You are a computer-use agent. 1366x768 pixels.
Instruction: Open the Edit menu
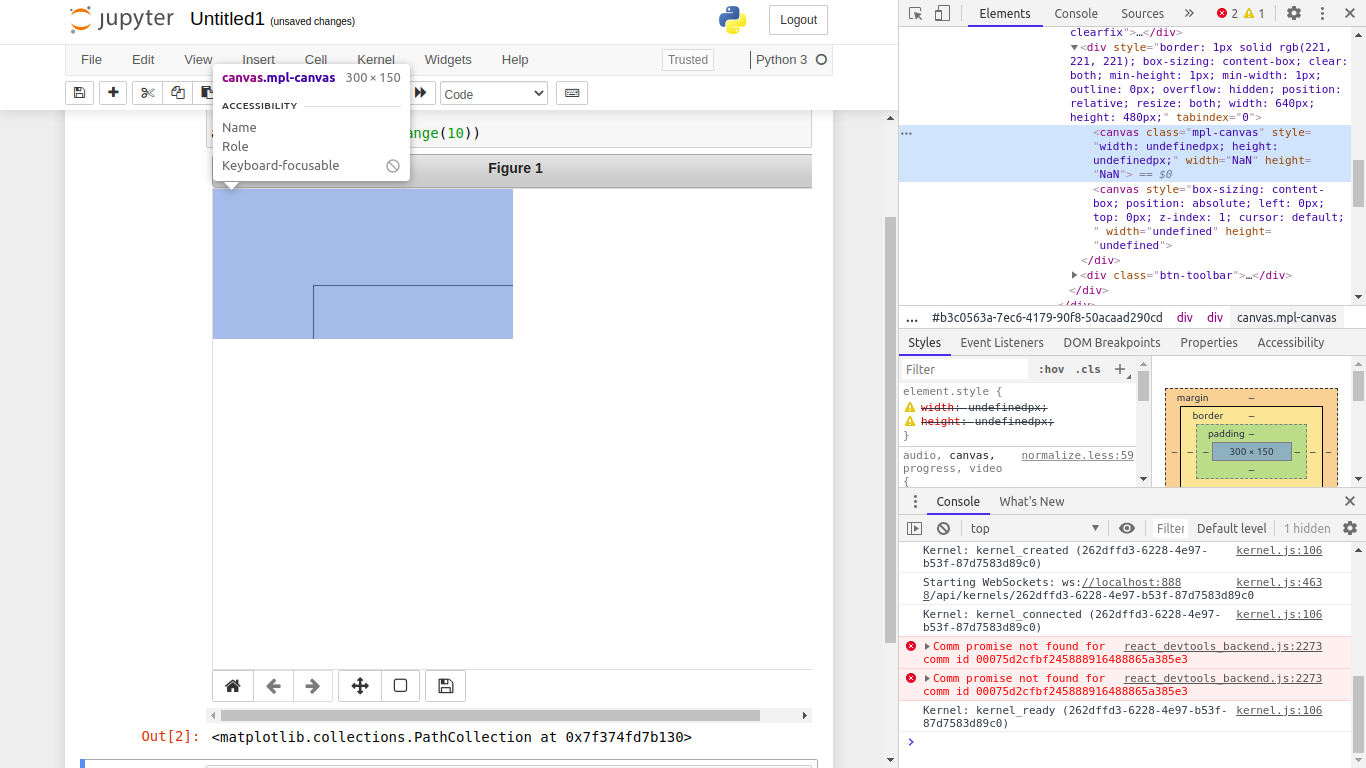pos(143,59)
